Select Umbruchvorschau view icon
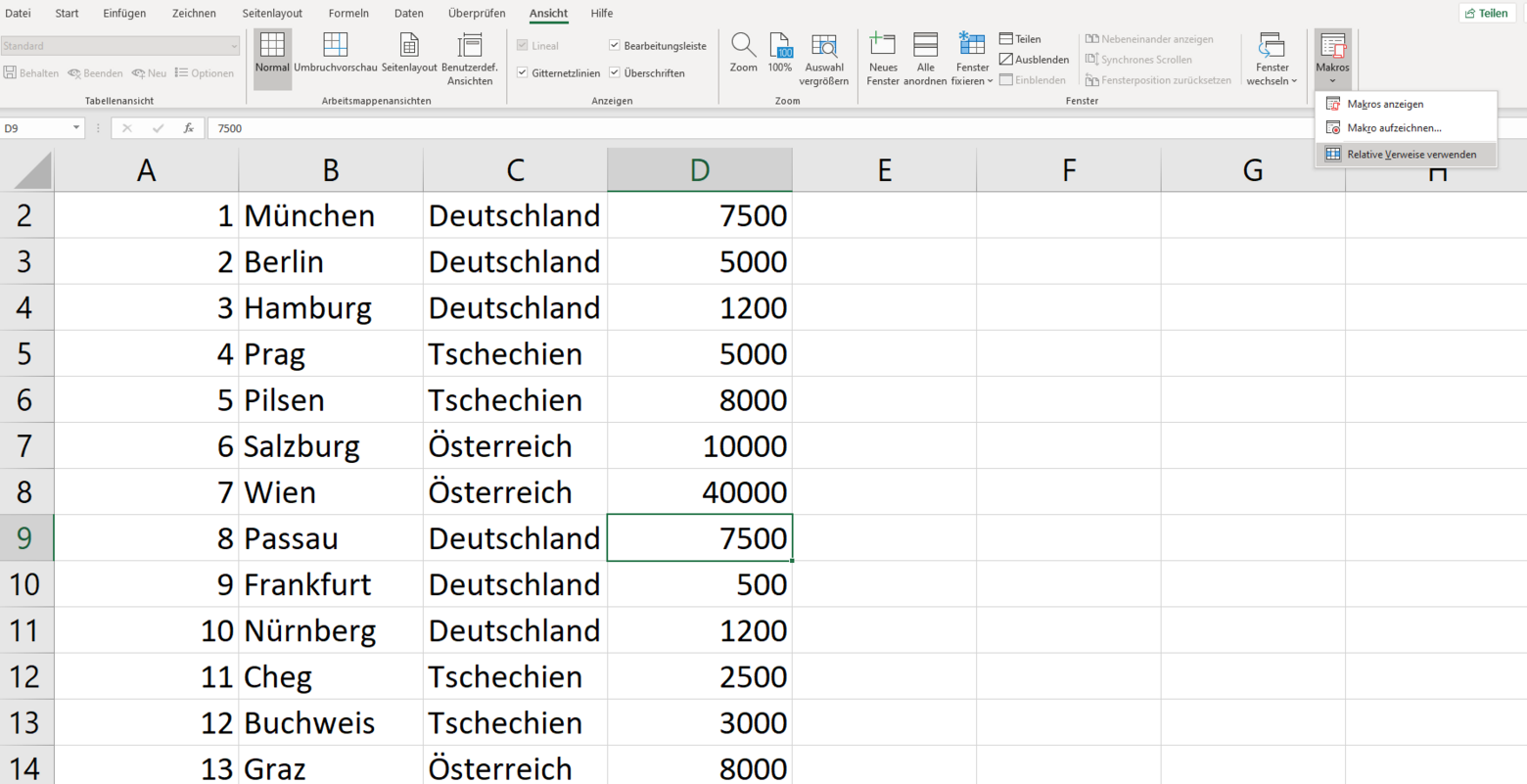Image resolution: width=1527 pixels, height=784 pixels. [x=335, y=44]
